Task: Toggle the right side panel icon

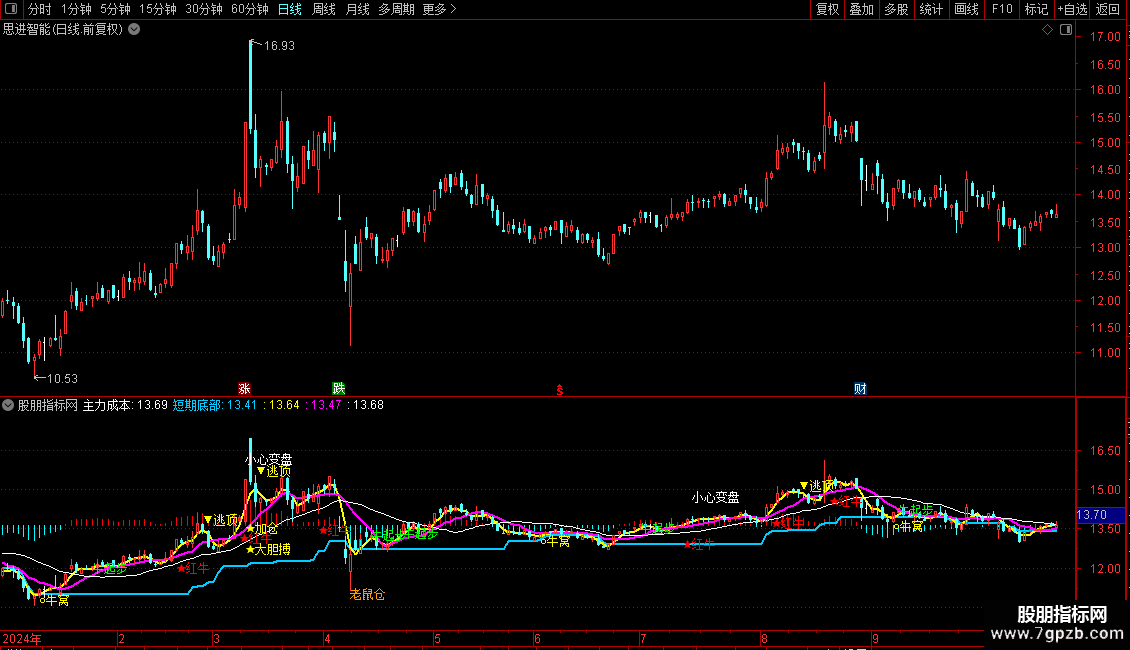Action: pos(1065,30)
